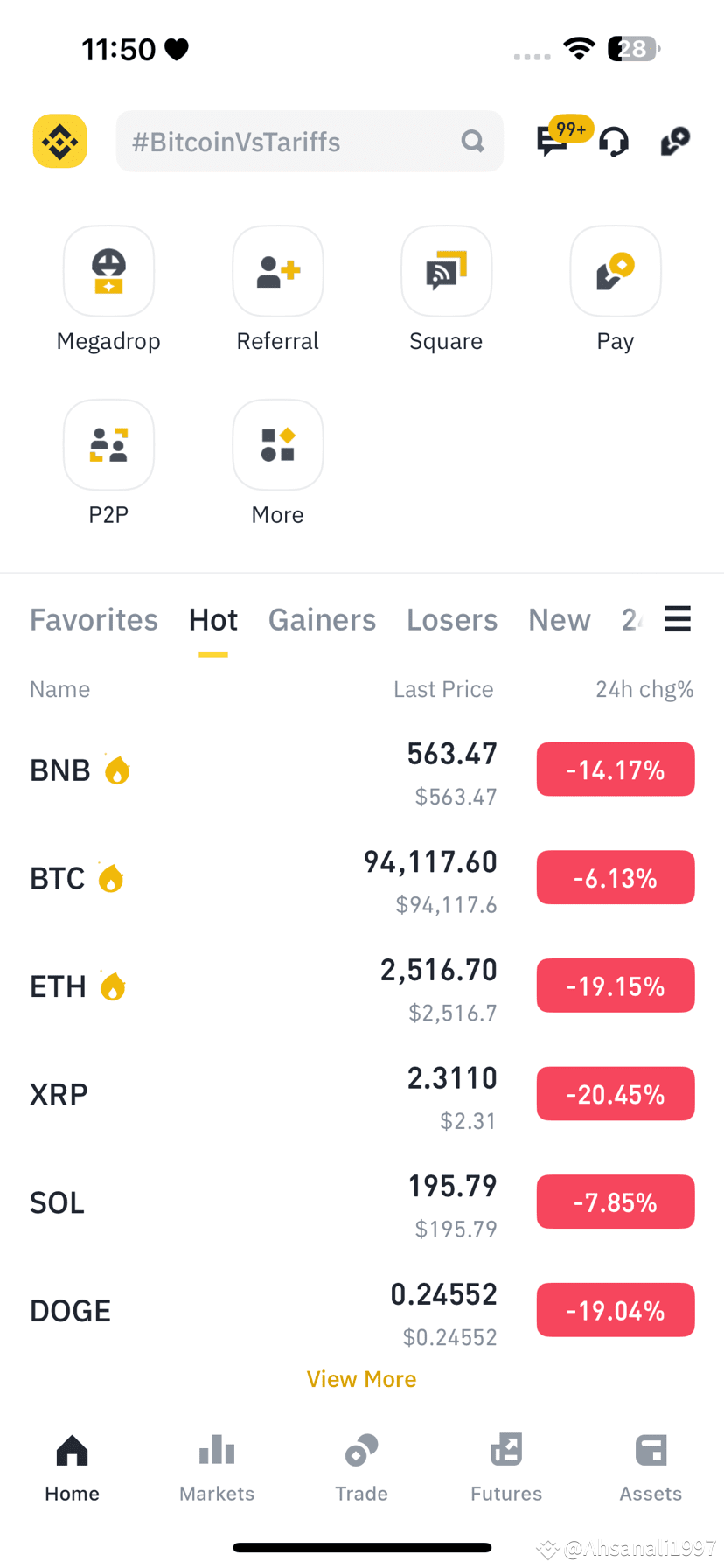Toggle BNB -14.17% change badge
This screenshot has height=1568, width=724.
(616, 770)
